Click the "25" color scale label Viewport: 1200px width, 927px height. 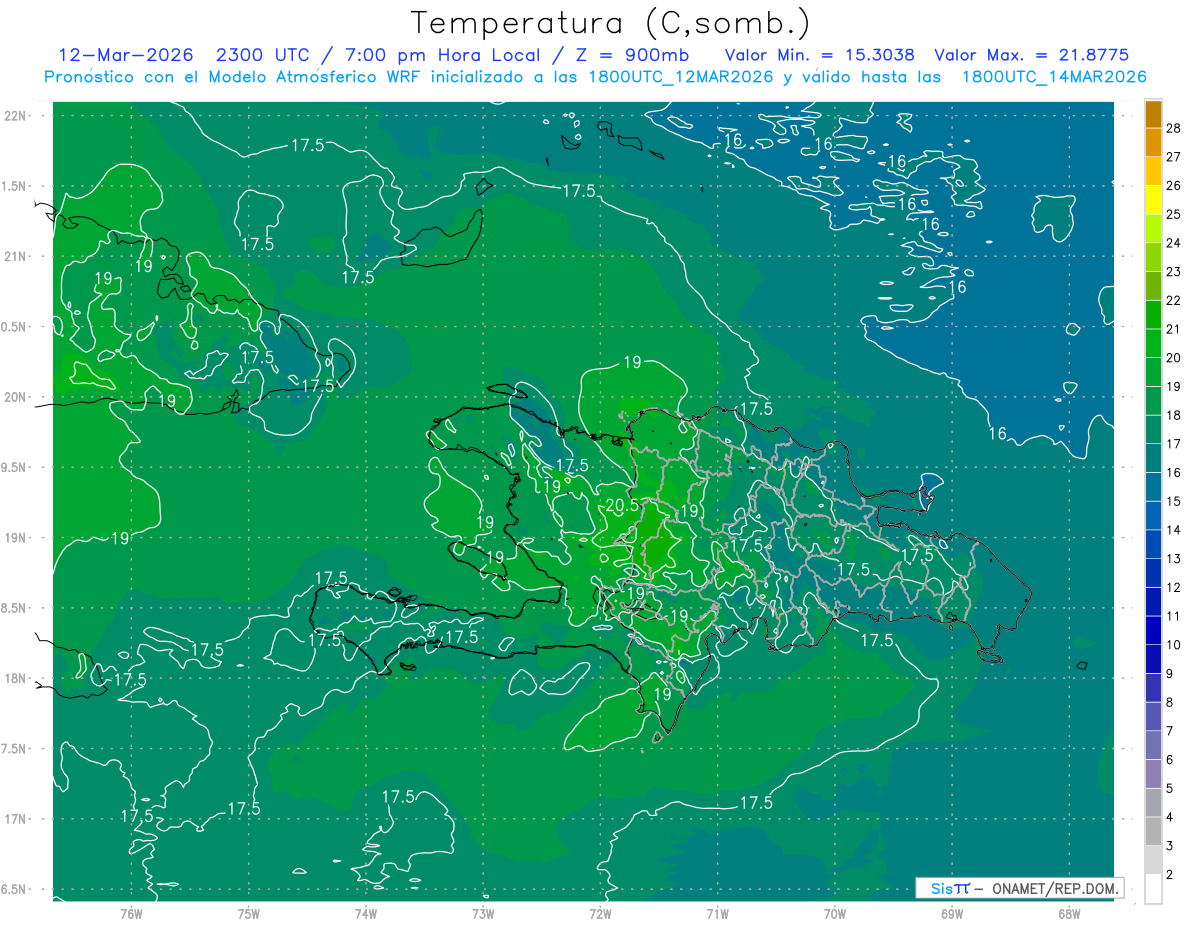tap(1174, 214)
